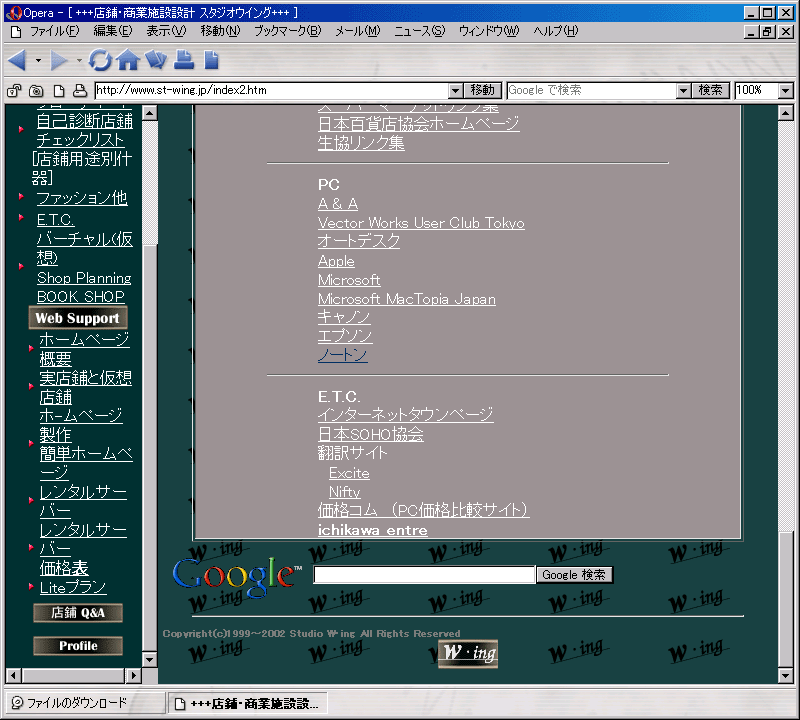Viewport: 800px width, 720px height.
Task: Go to the home page icon
Action: coord(128,60)
